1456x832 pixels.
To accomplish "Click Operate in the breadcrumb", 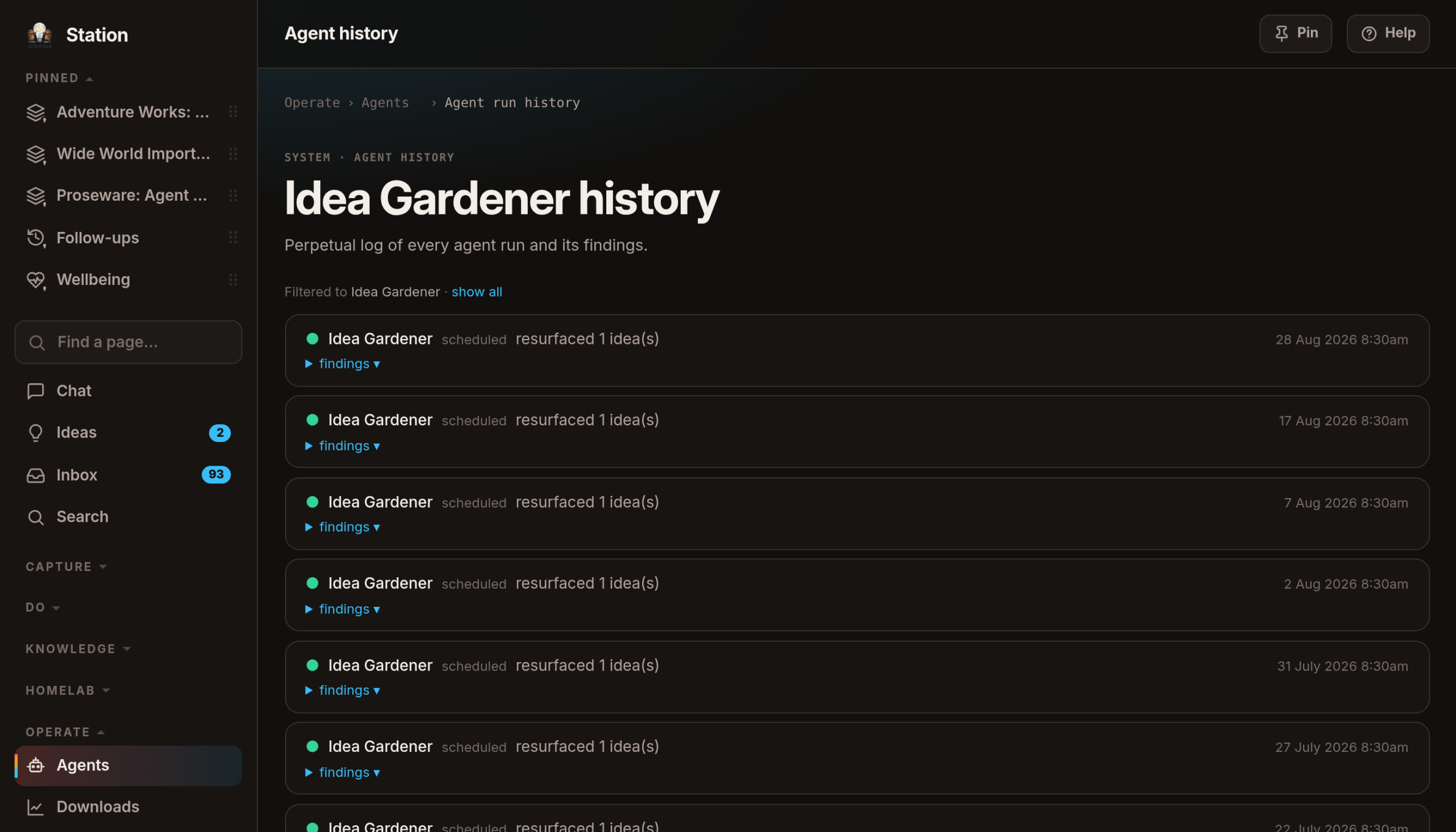I will (312, 103).
